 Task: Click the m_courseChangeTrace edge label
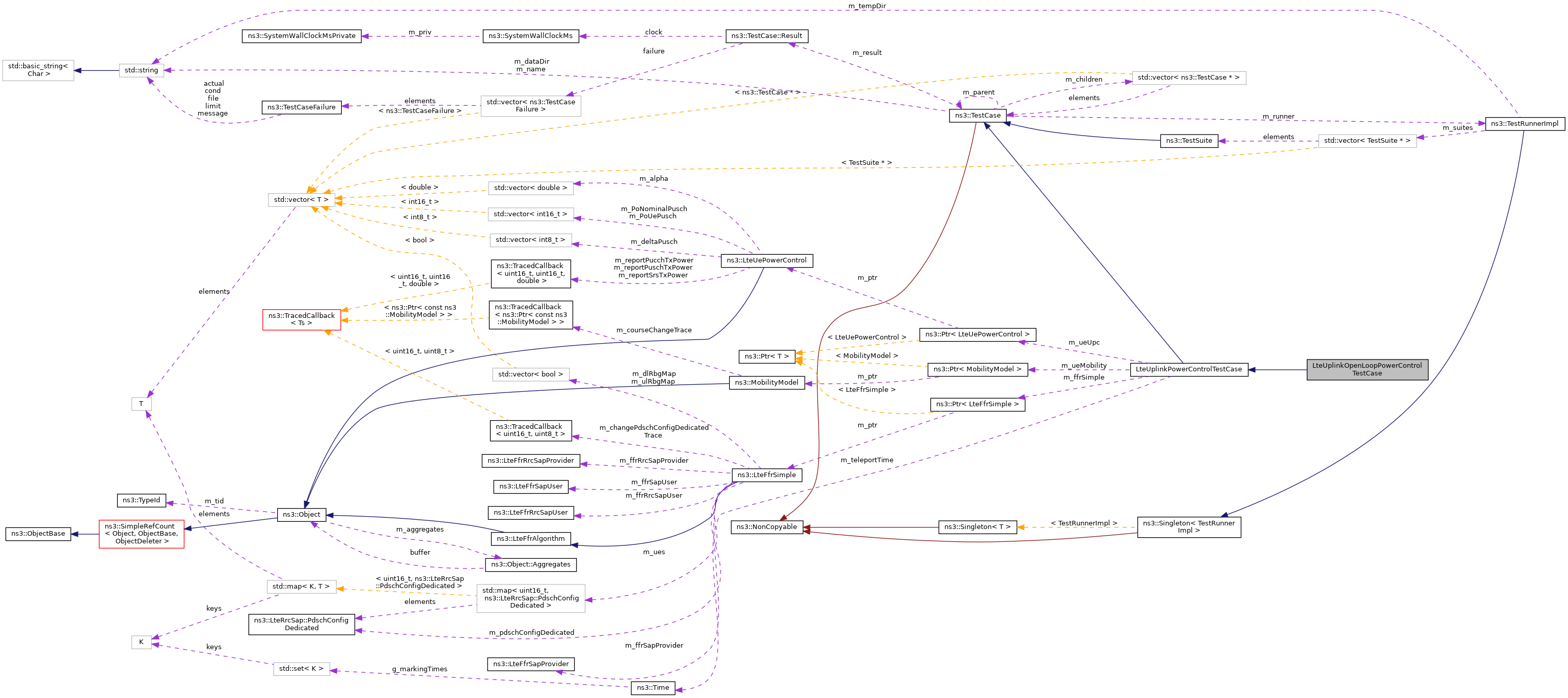(654, 330)
